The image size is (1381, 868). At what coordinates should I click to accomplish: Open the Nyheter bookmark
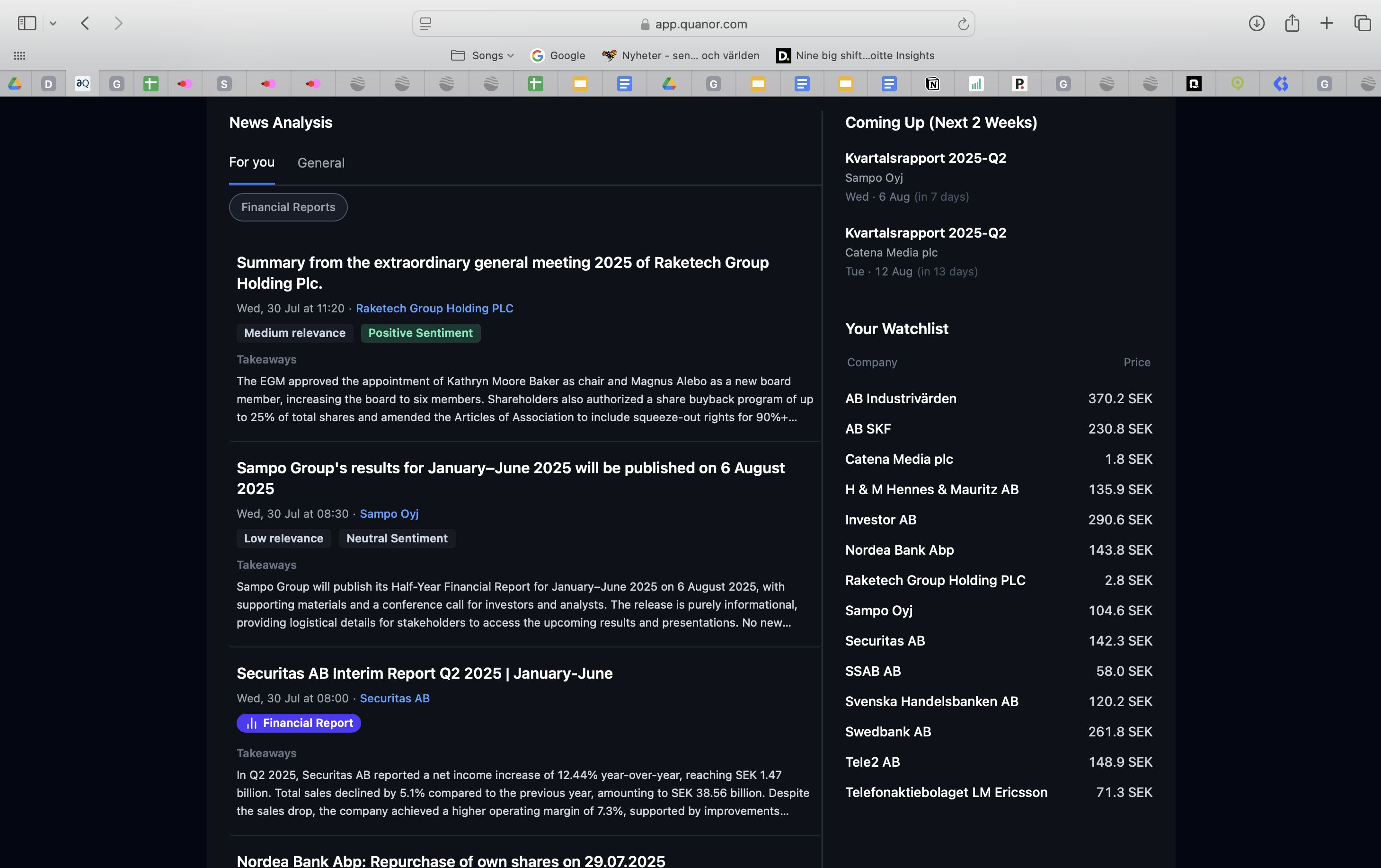(680, 56)
